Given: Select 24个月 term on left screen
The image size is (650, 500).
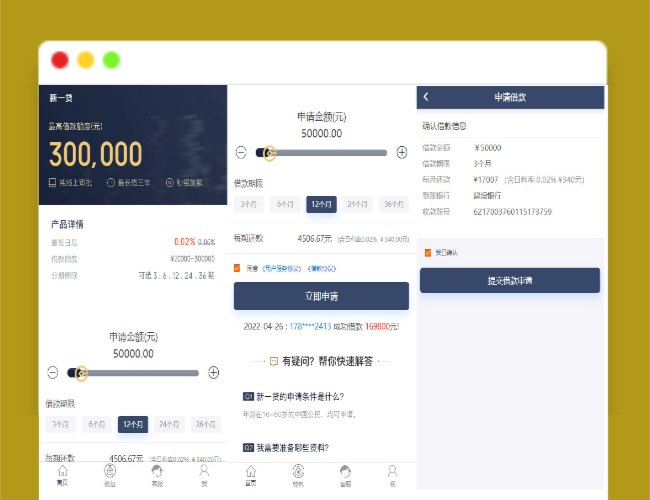Looking at the screenshot, I should click(169, 424).
